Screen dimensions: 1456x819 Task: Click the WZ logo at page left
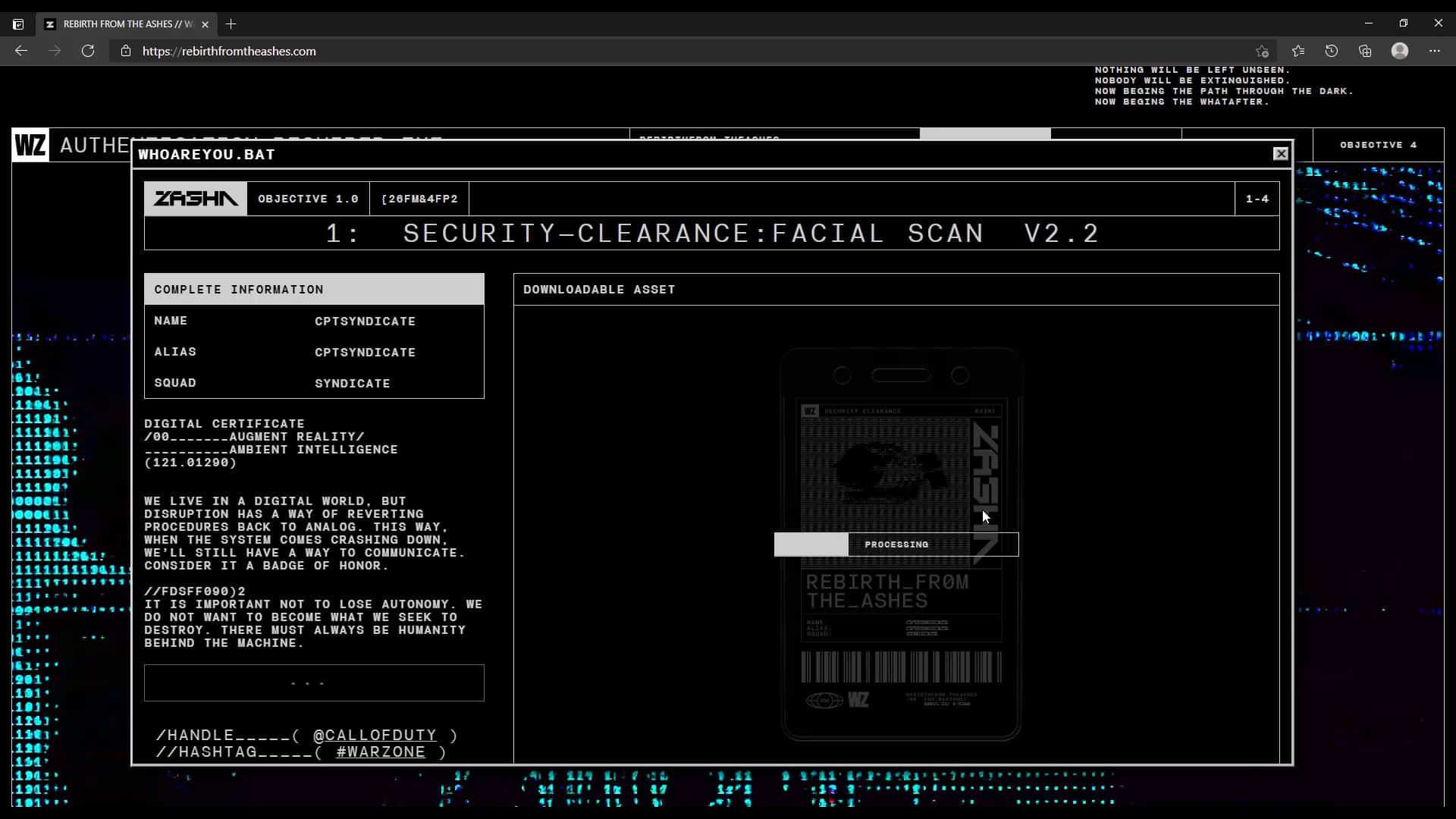click(x=30, y=145)
